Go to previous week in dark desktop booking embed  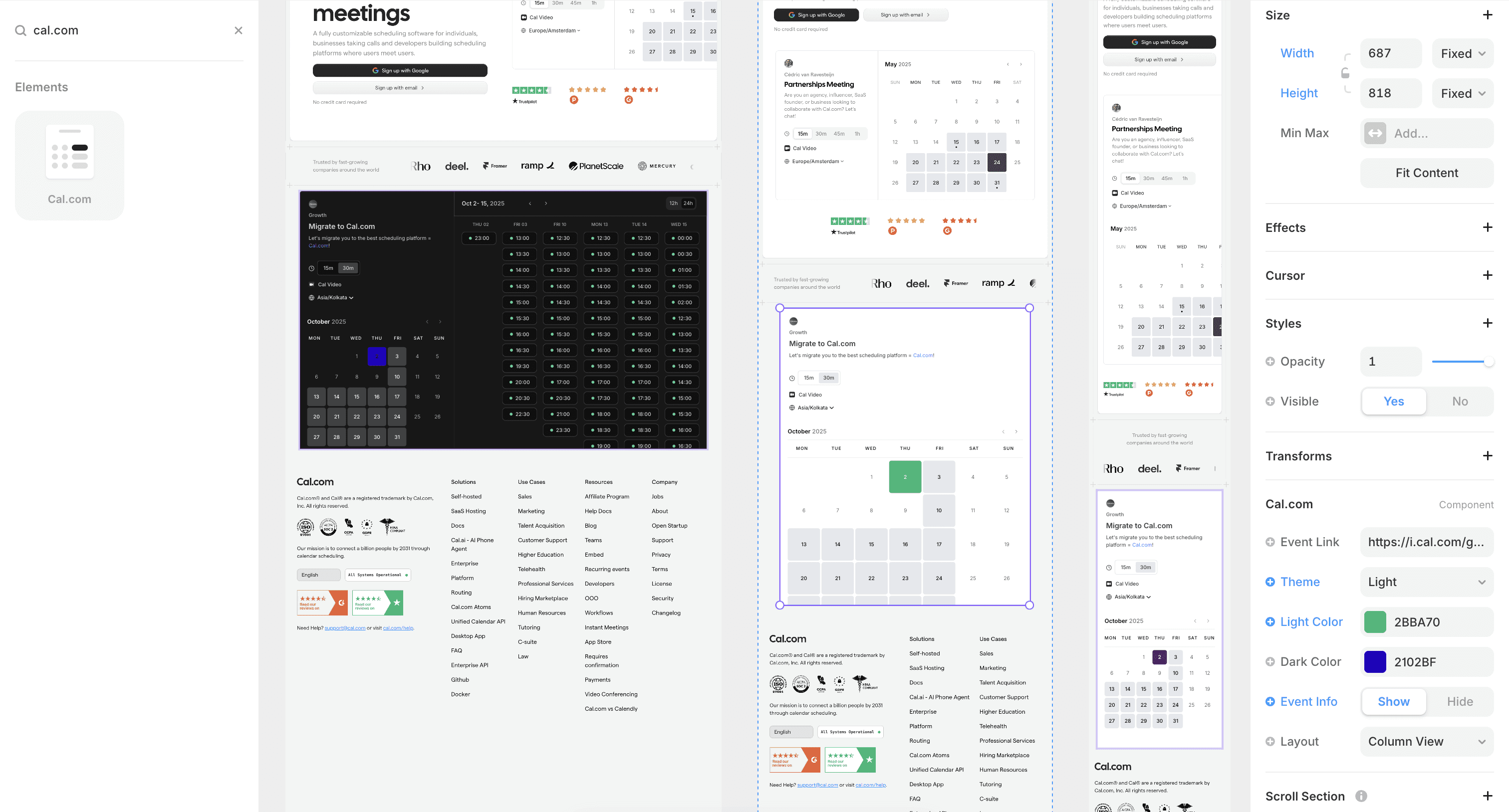(x=530, y=203)
